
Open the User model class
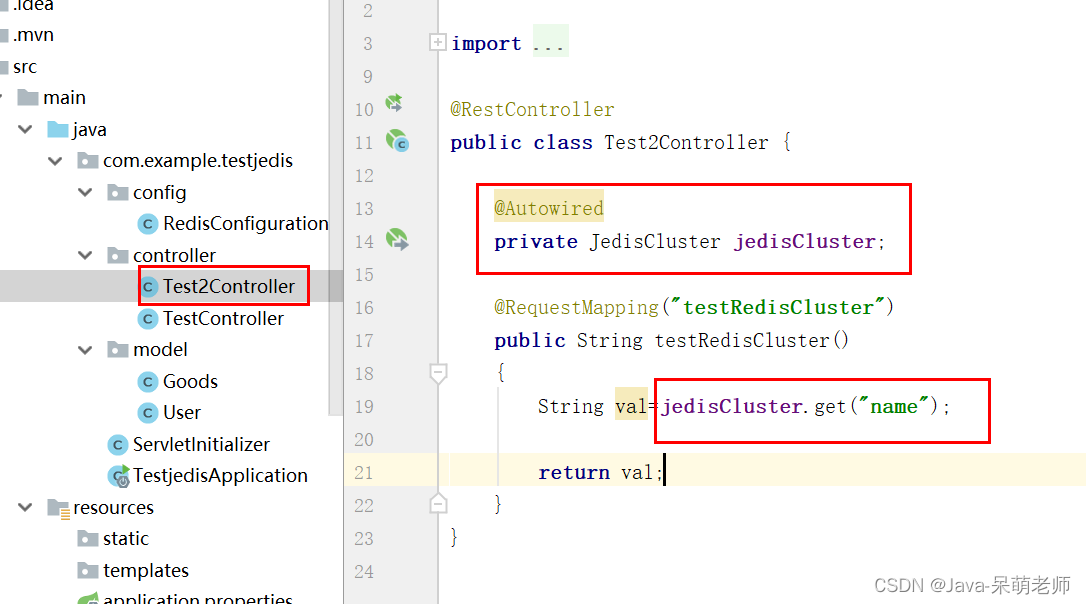(x=182, y=413)
